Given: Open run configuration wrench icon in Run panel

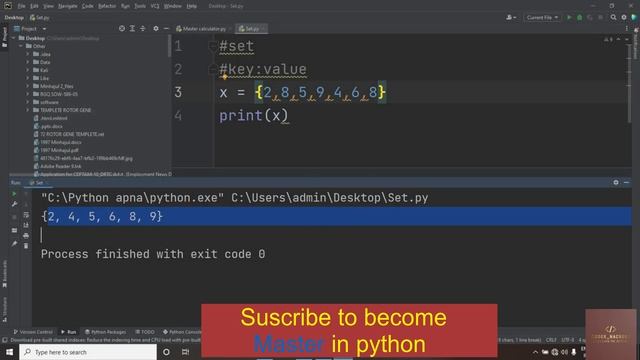Looking at the screenshot, I should pyautogui.click(x=14, y=204).
